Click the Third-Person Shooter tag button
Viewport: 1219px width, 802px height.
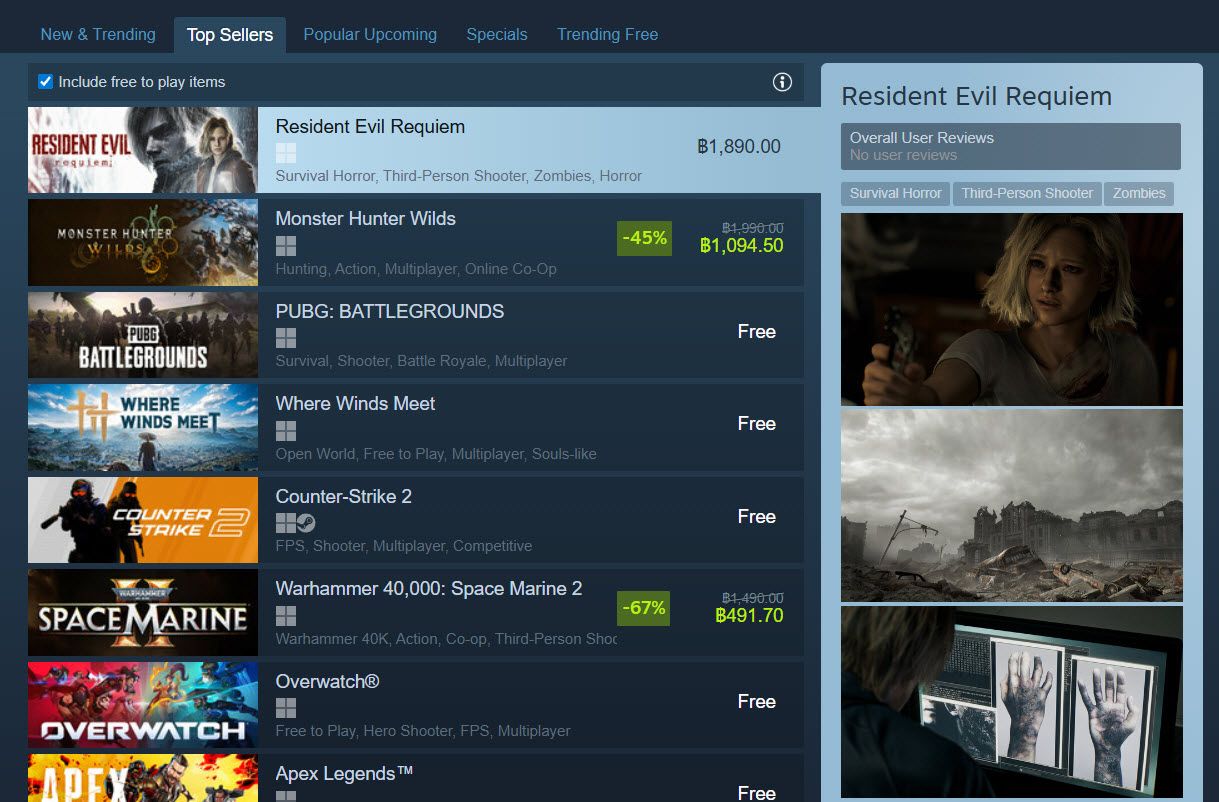click(x=1027, y=193)
